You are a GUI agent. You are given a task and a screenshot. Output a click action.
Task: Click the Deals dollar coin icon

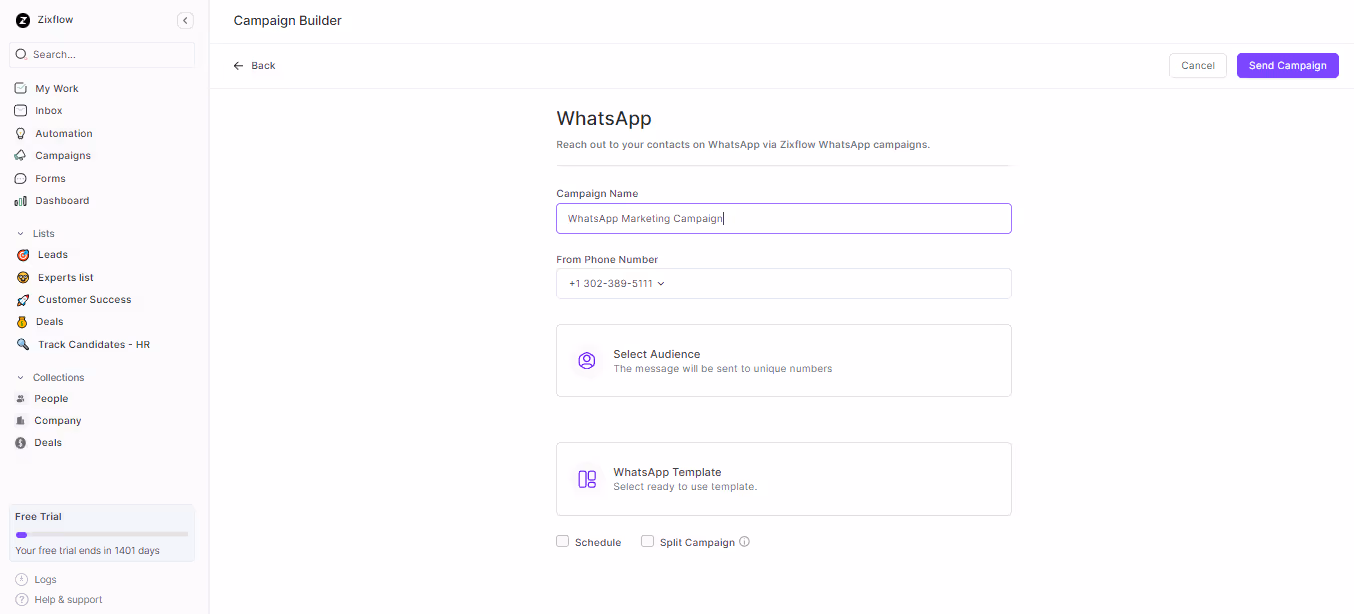point(21,442)
